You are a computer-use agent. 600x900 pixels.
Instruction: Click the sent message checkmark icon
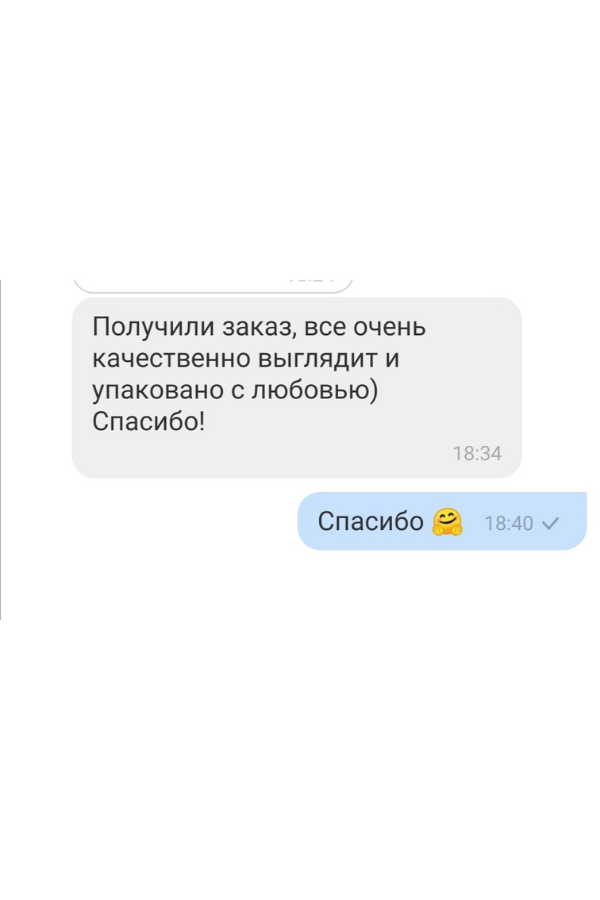(x=550, y=523)
